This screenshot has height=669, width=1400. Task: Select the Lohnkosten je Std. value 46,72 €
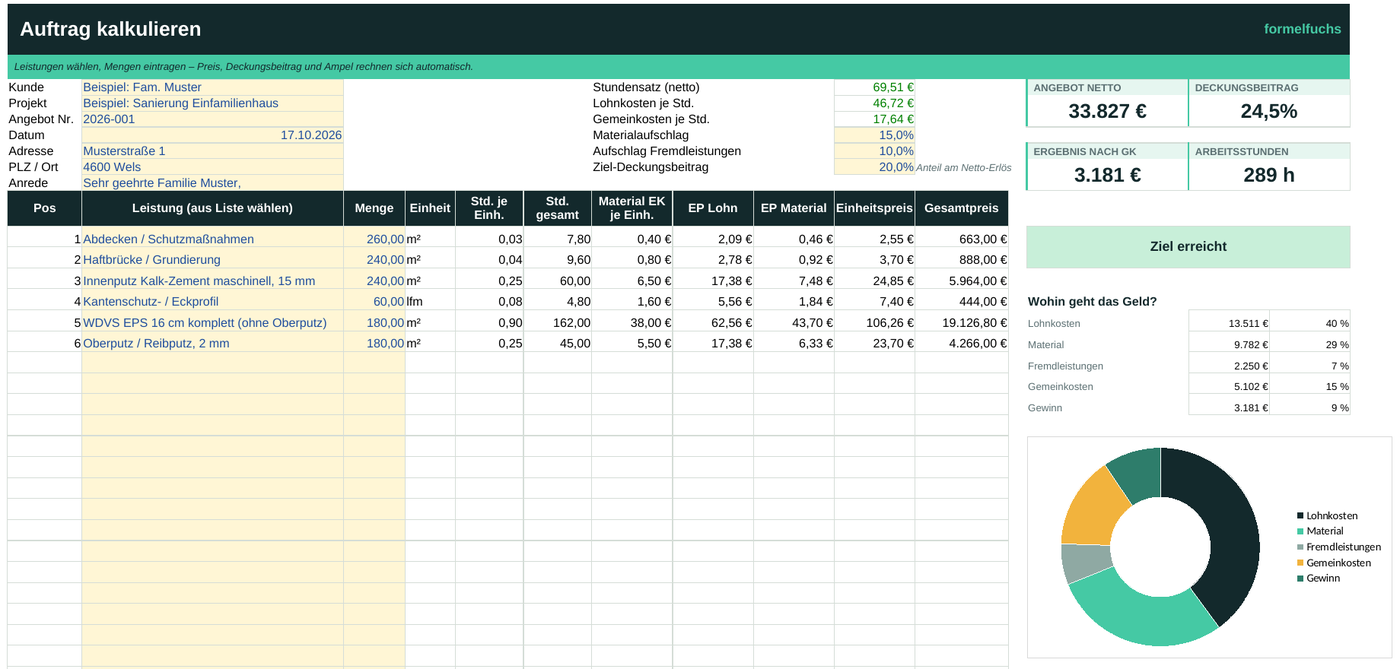[874, 103]
